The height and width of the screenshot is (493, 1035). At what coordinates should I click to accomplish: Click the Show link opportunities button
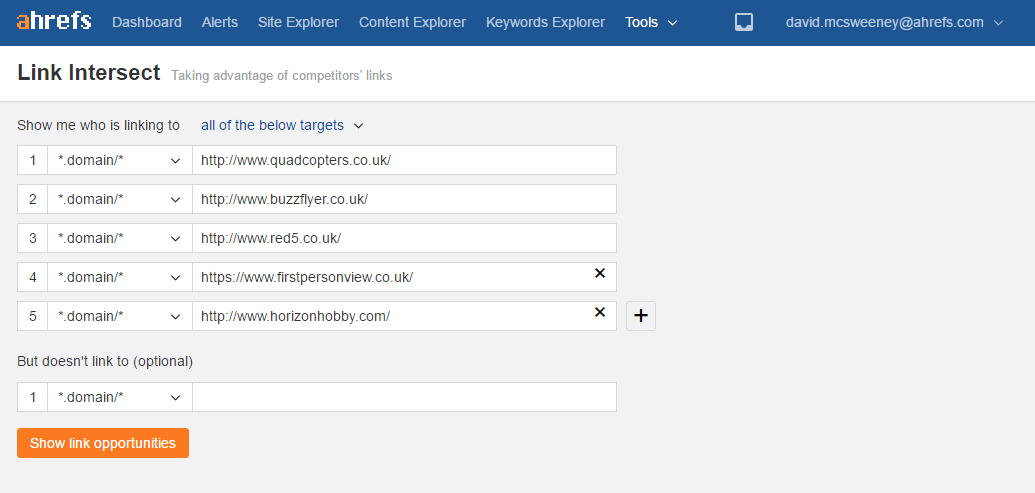103,443
